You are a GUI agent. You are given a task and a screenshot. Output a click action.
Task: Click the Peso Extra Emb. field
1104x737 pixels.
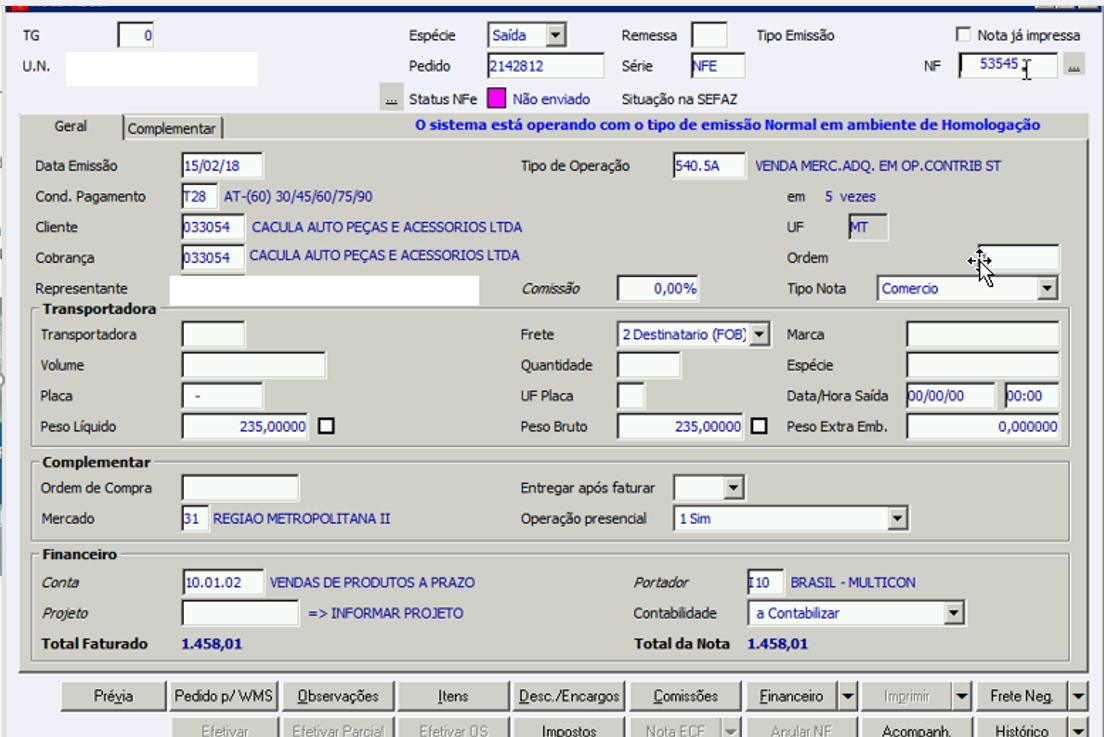982,427
